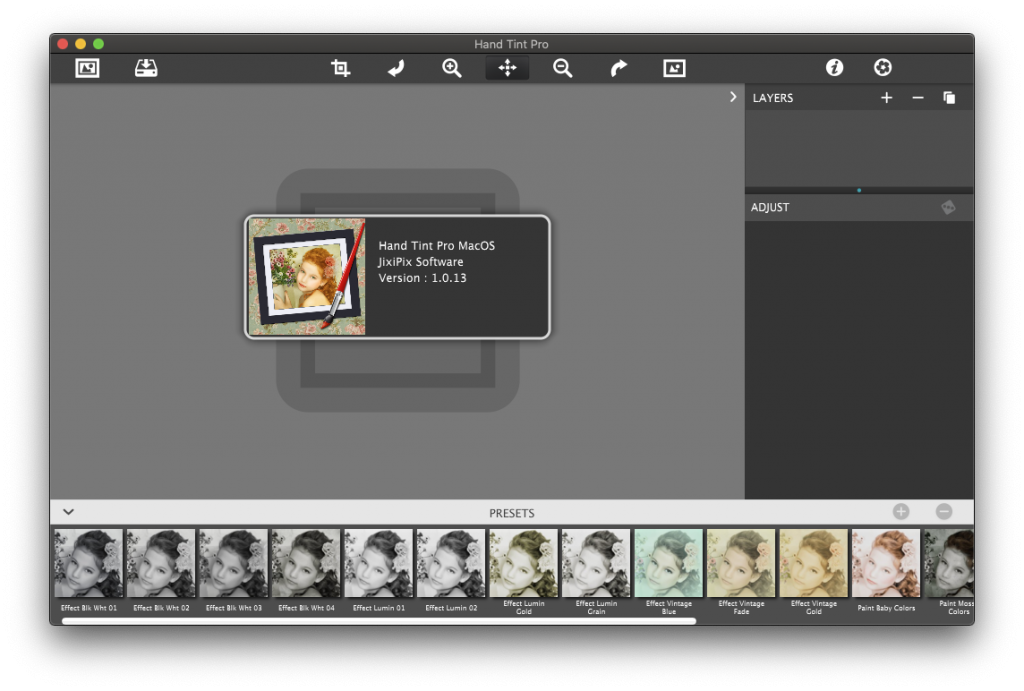Click the Zoom Out magnifier

(x=562, y=68)
